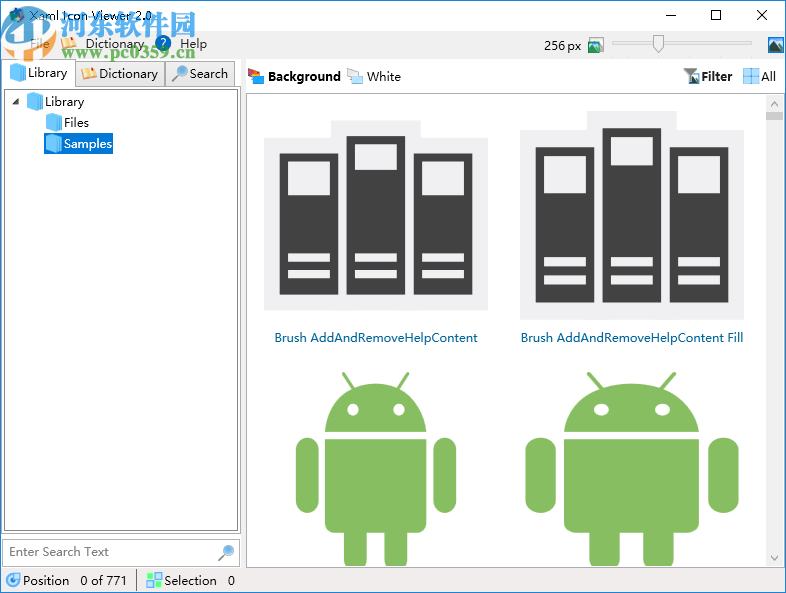This screenshot has width=786, height=593.
Task: Open the Brush AddAndRemoveHelpContent thumbnail
Action: [x=375, y=216]
